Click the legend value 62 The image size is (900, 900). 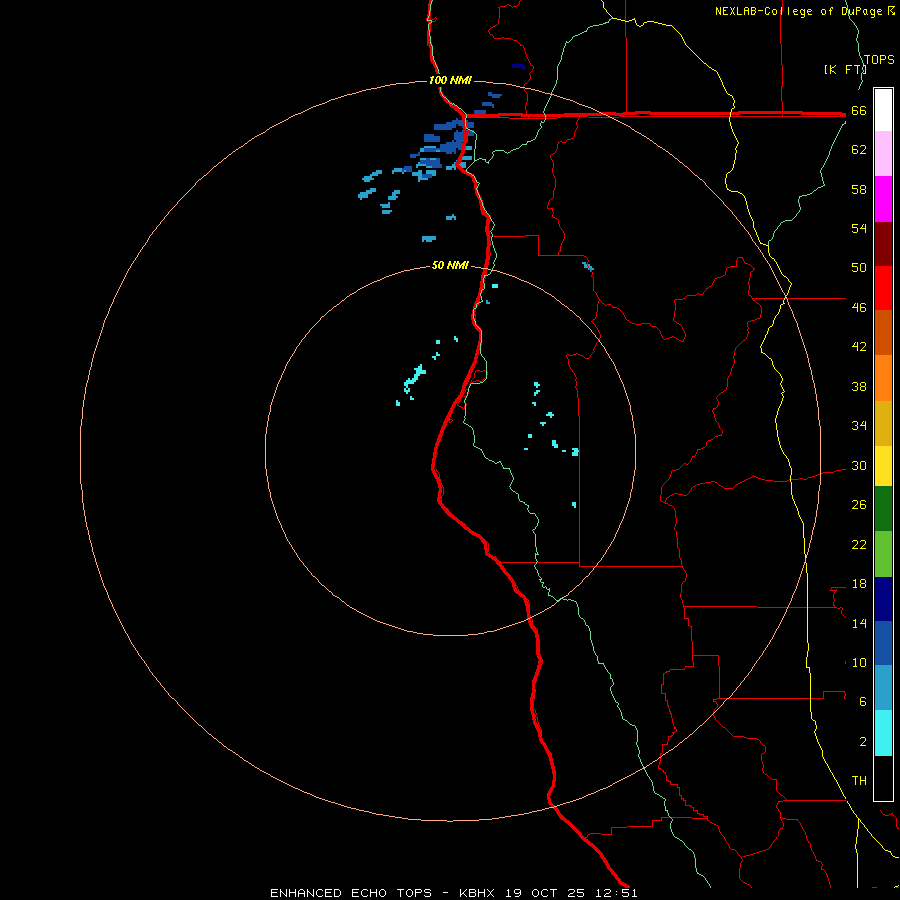click(859, 150)
